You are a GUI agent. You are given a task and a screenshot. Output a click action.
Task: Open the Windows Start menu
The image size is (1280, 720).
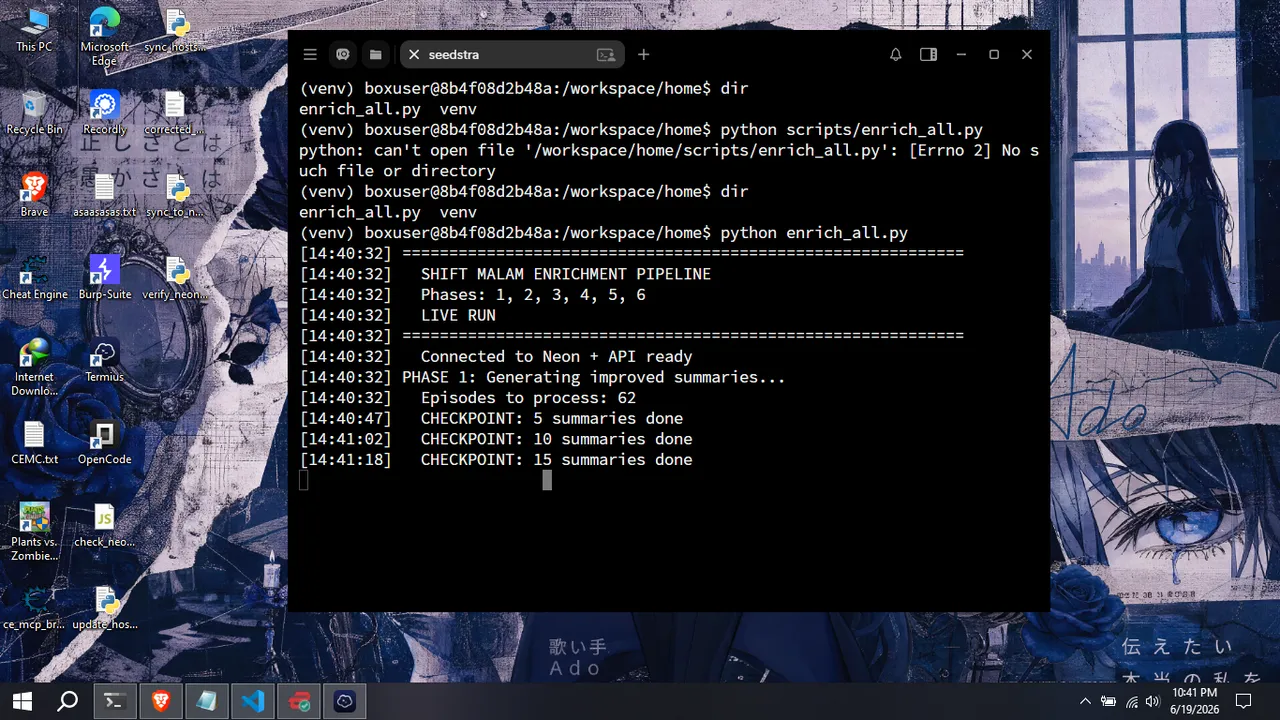point(22,702)
